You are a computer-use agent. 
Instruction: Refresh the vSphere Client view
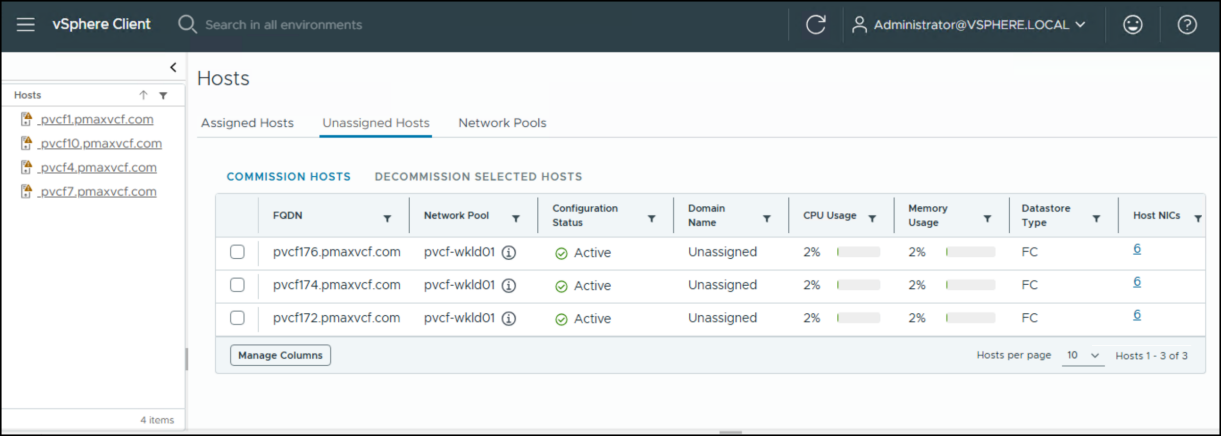[816, 25]
